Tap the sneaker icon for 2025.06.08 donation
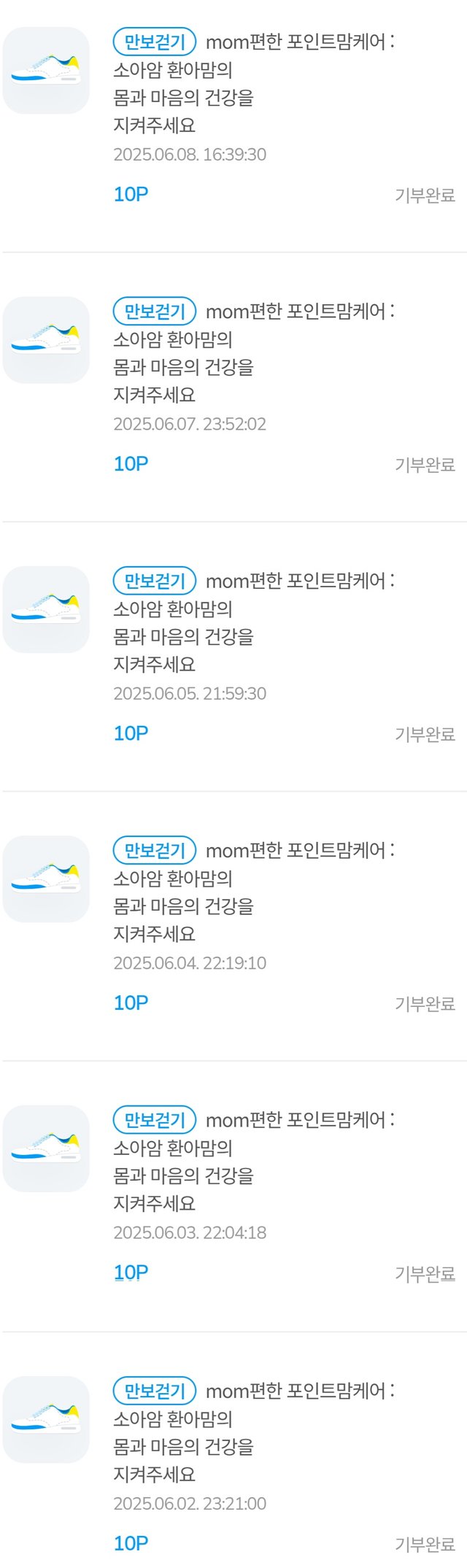This screenshot has width=467, height=1568. pyautogui.click(x=46, y=71)
